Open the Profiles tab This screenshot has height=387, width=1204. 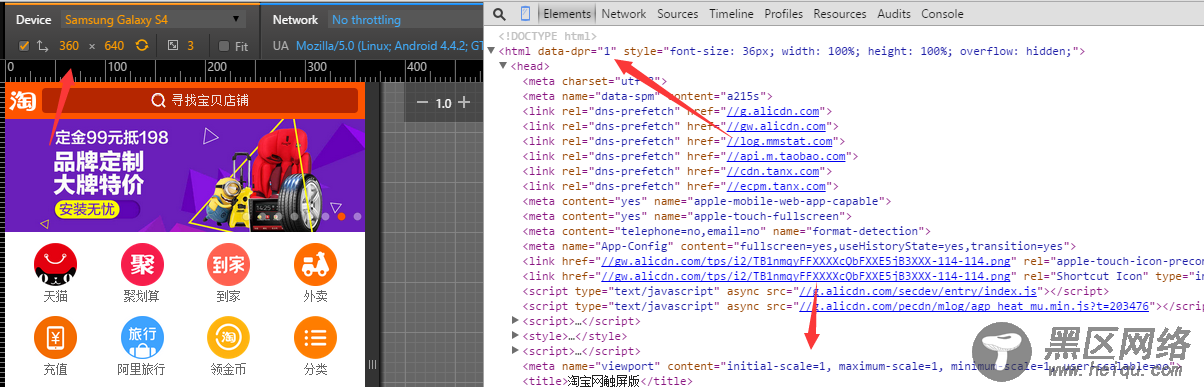coord(784,14)
